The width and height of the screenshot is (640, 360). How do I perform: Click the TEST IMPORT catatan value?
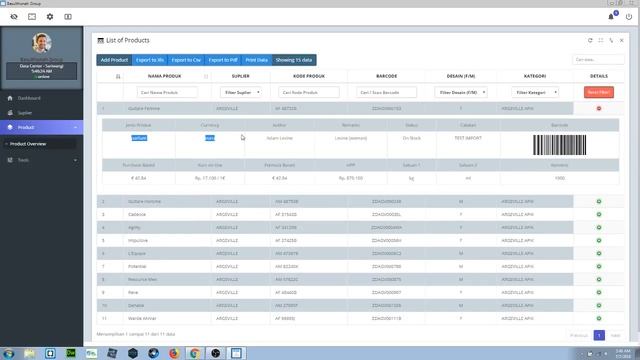tap(468, 138)
